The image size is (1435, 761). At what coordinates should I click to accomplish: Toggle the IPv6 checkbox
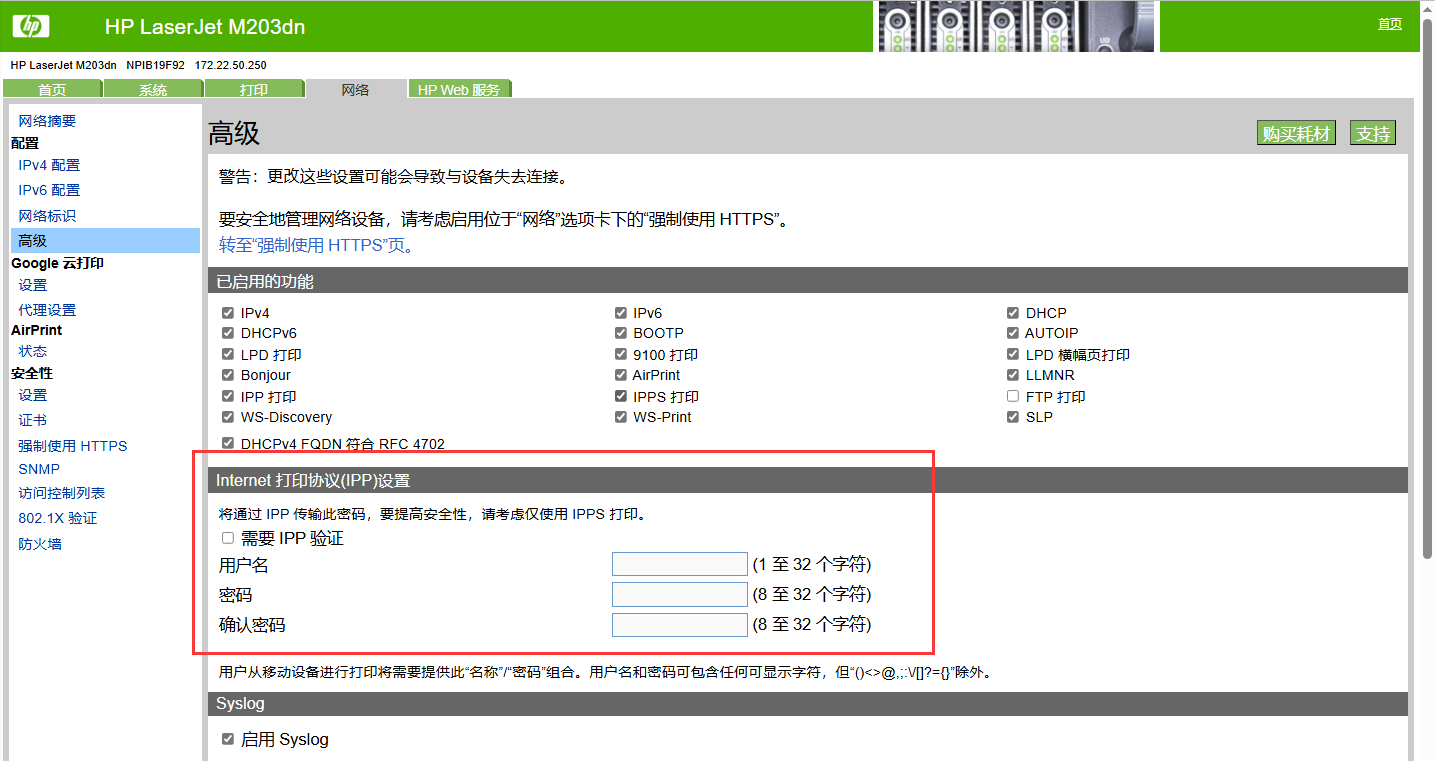(621, 313)
